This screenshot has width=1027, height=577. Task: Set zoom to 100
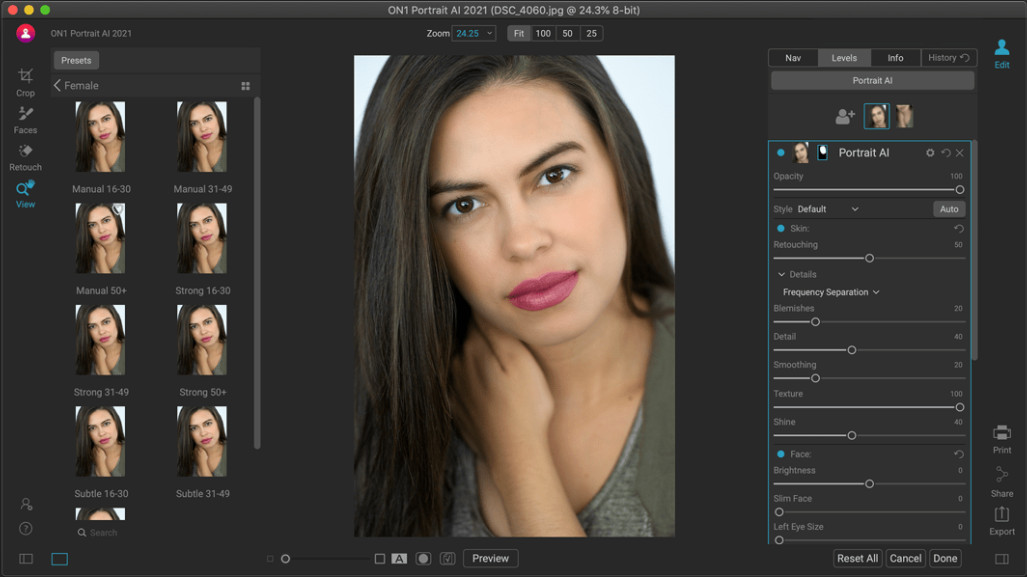tap(543, 33)
